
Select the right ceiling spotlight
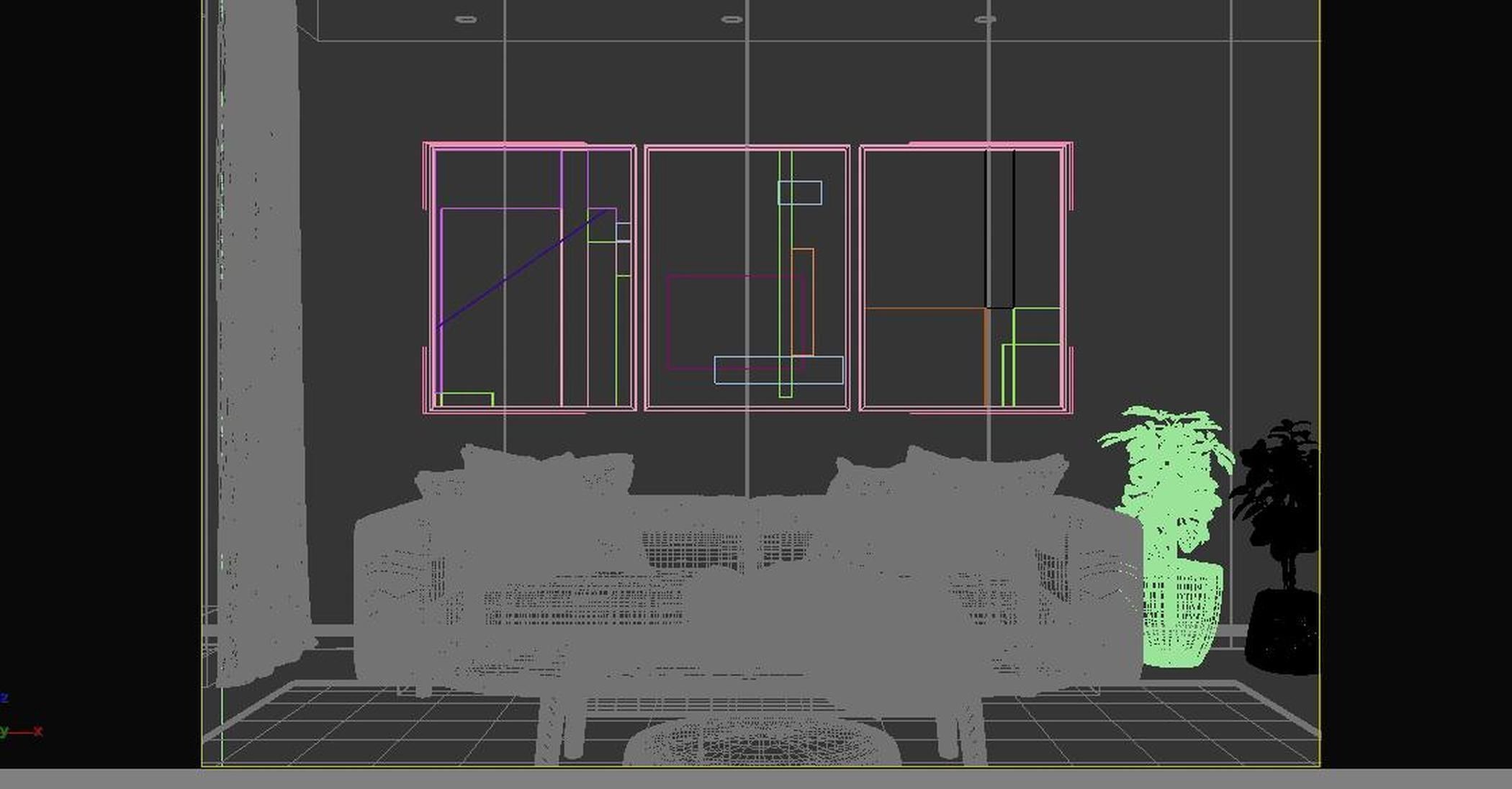(985, 19)
